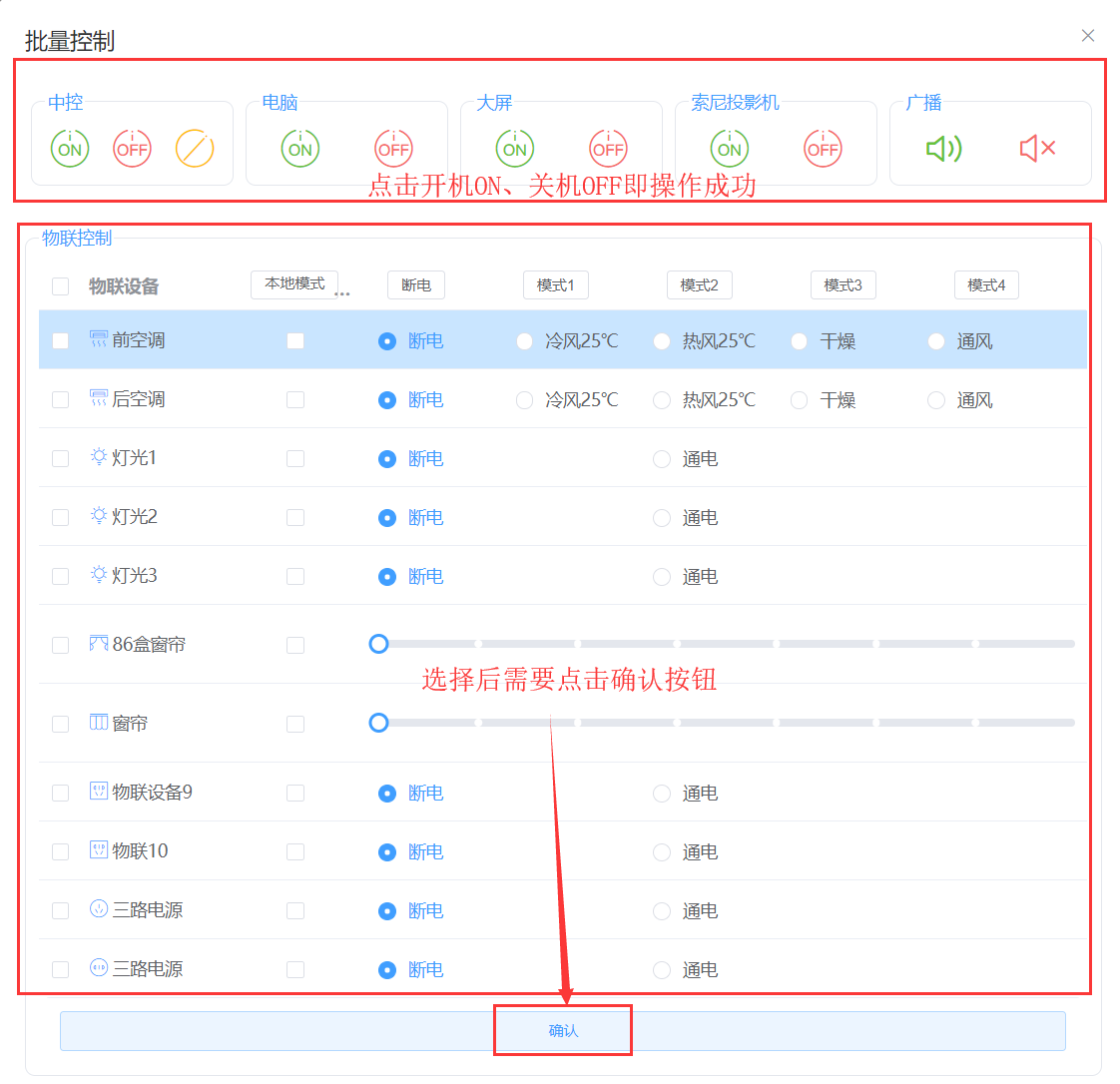The height and width of the screenshot is (1084, 1120).
Task: Toggle the 物联设备 select-all checkbox
Action: pos(61,286)
